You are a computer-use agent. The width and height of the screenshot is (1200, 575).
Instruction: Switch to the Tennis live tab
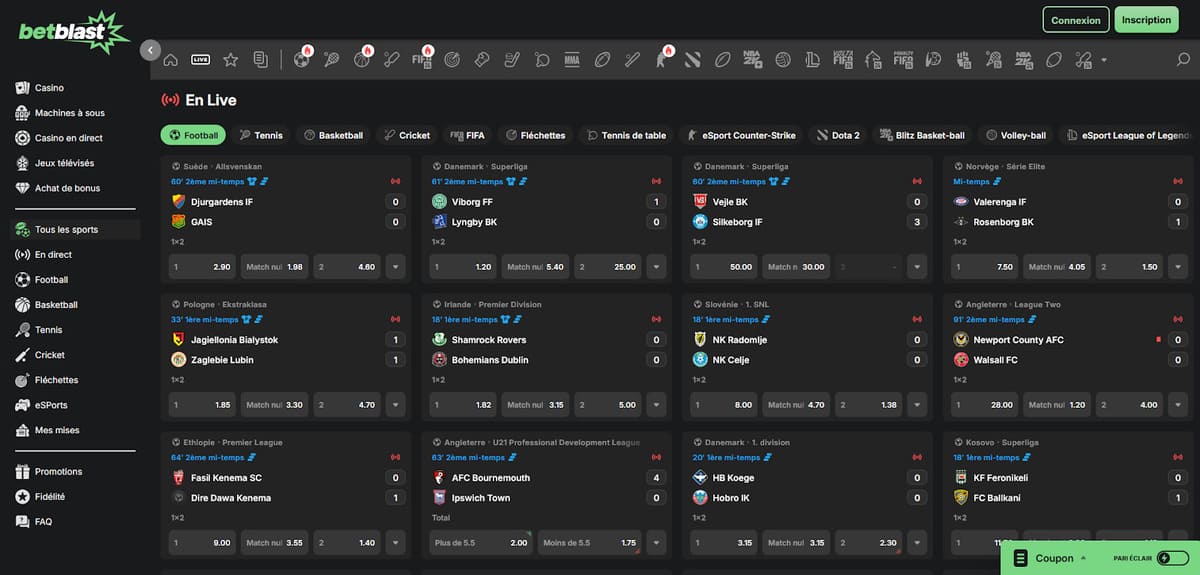click(260, 135)
